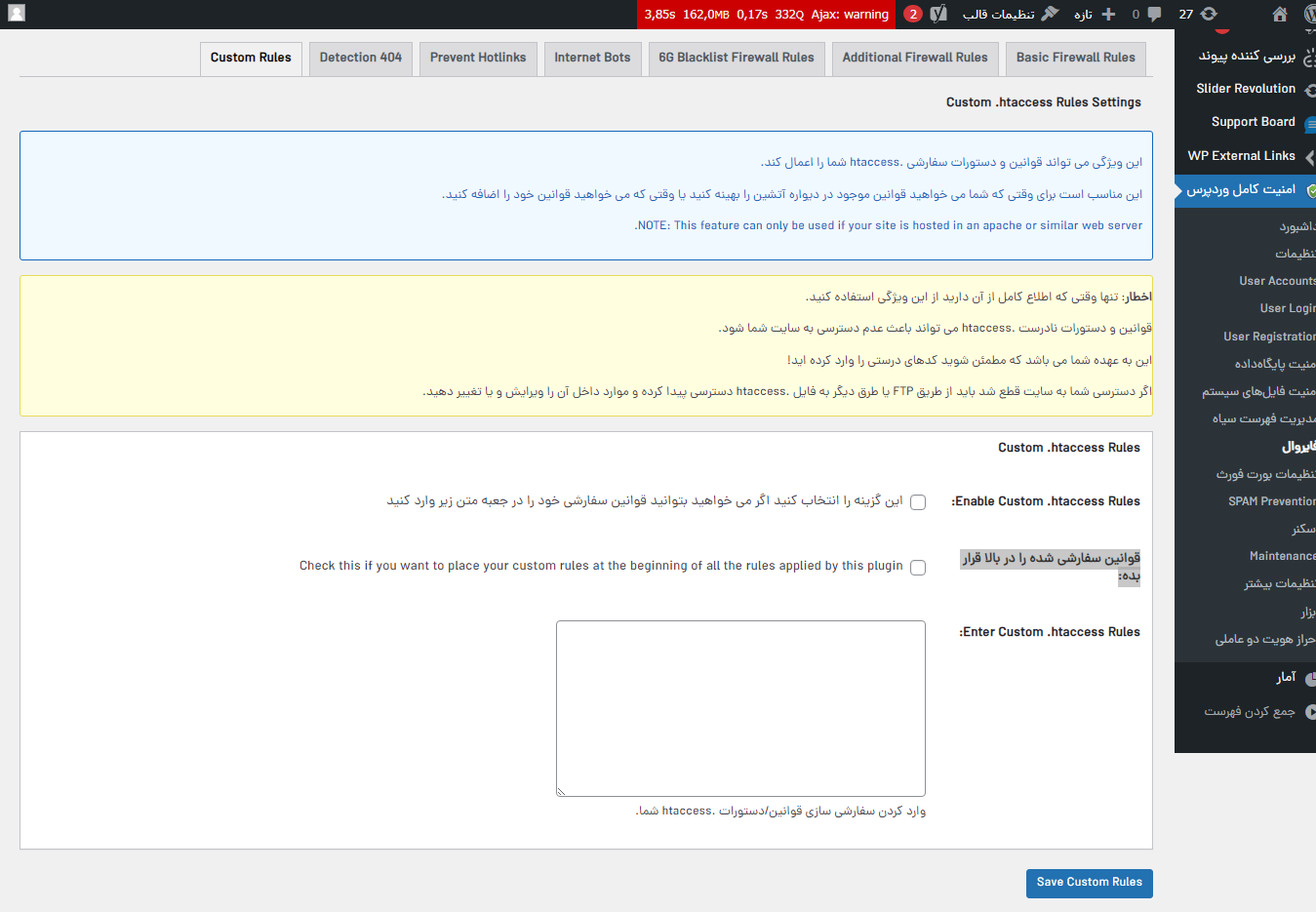Screen dimensions: 1316x912
Task: Click the Enter Custom .htaccess Rules label
Action: (1050, 632)
